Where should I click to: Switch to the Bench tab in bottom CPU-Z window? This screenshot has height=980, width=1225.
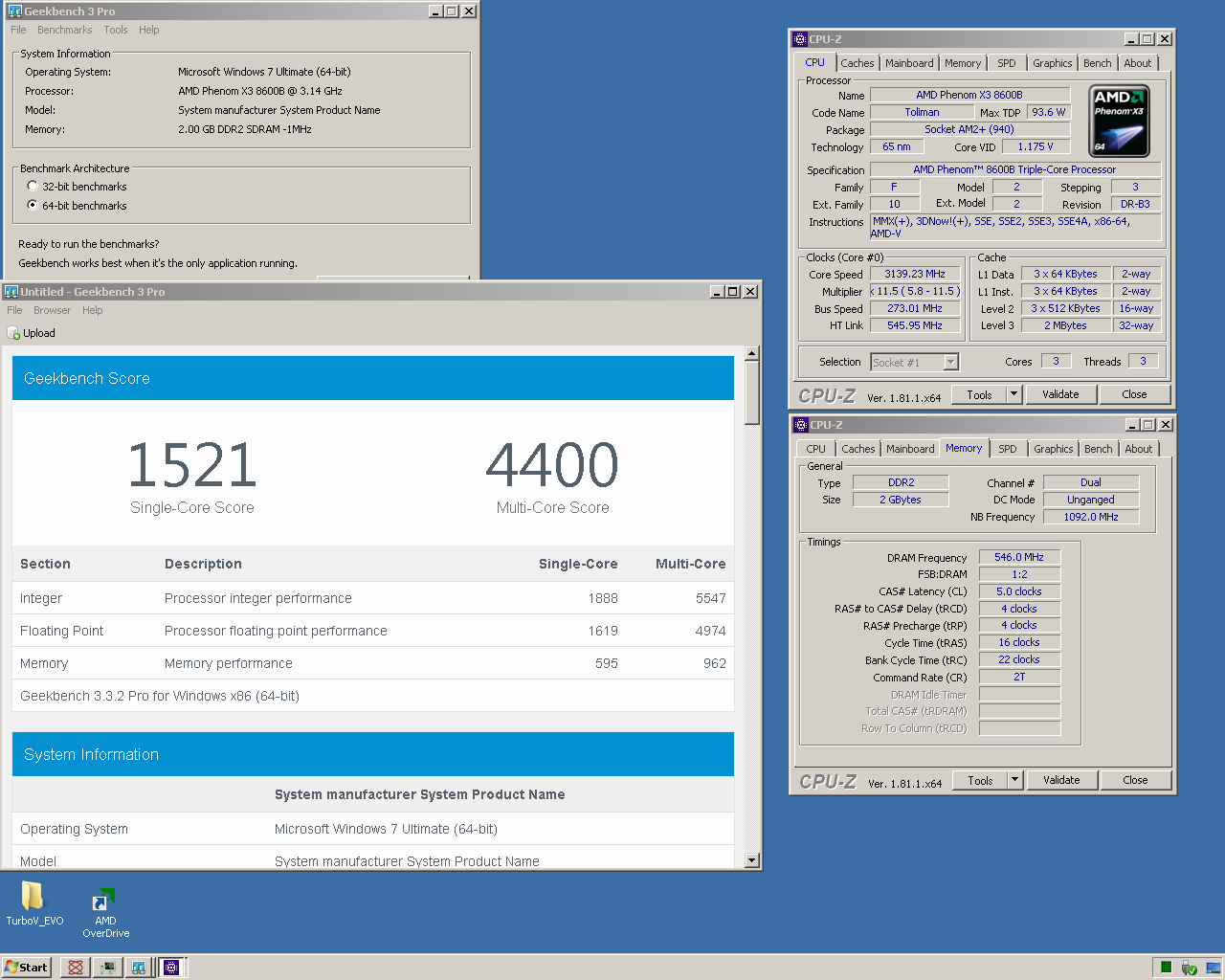[x=1099, y=449]
